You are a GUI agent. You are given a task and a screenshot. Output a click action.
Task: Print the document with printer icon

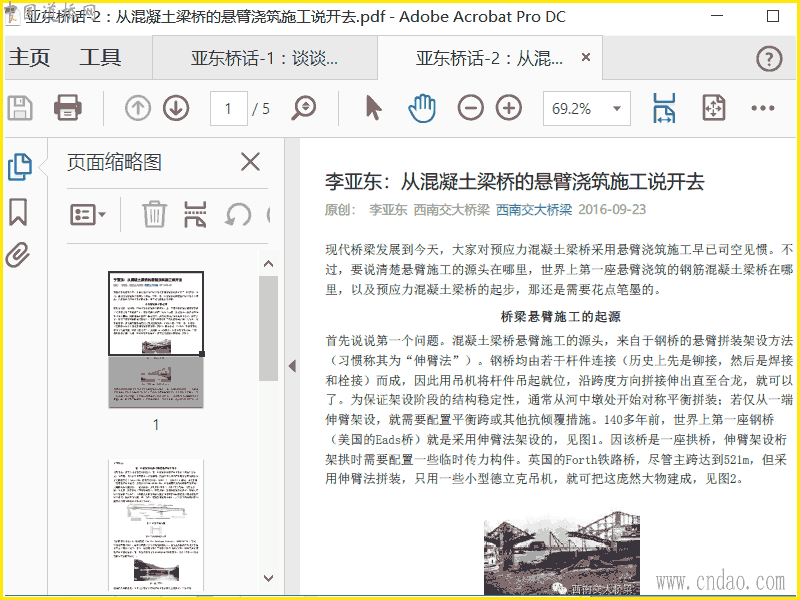coord(68,108)
